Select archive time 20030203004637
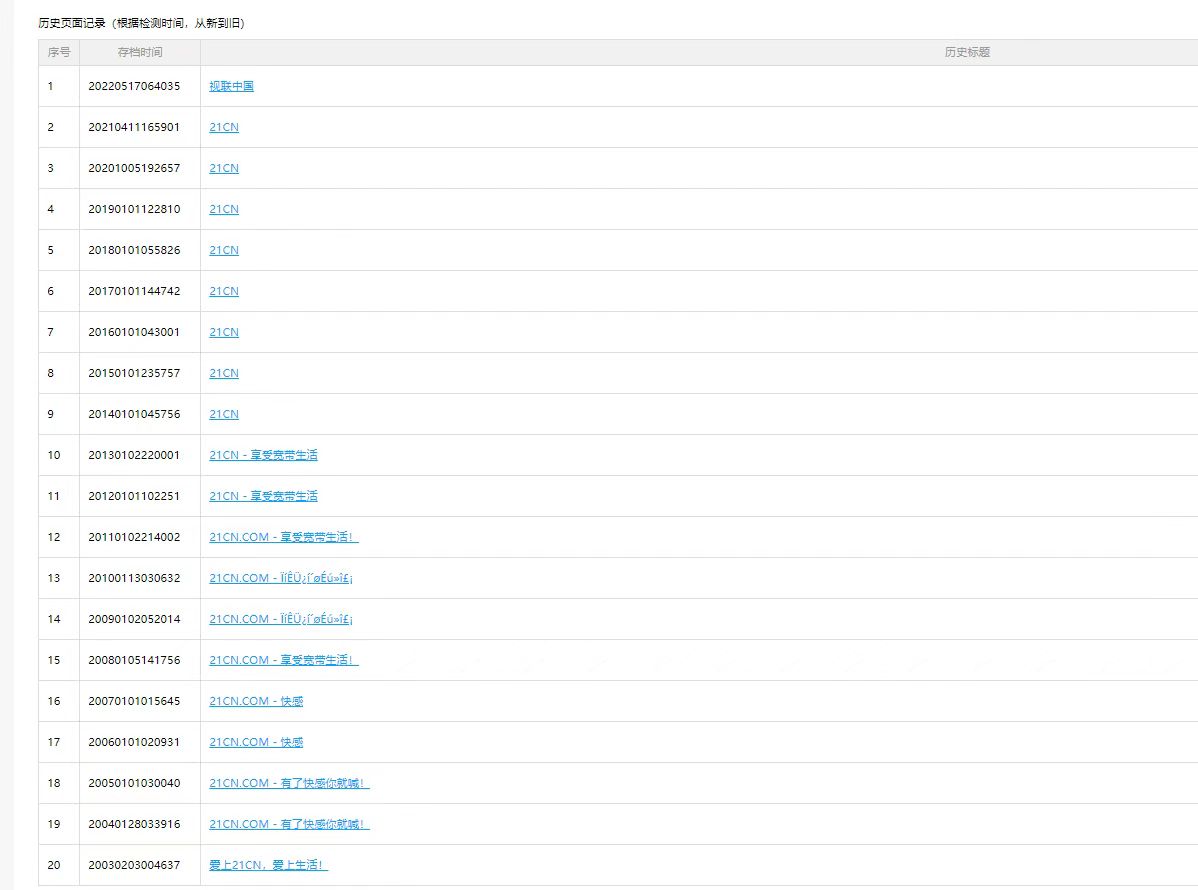 click(x=134, y=865)
